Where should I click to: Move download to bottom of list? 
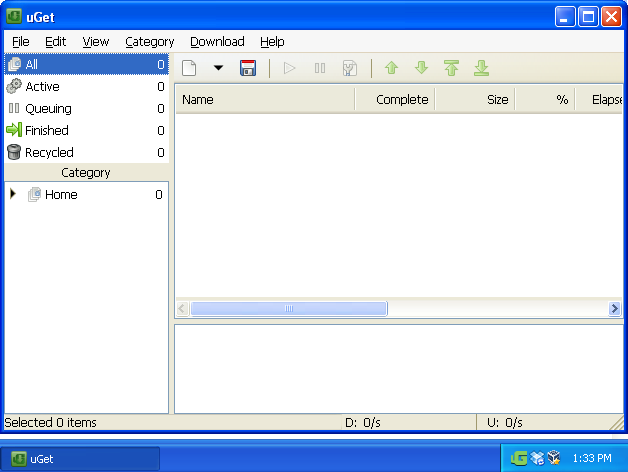[x=481, y=68]
